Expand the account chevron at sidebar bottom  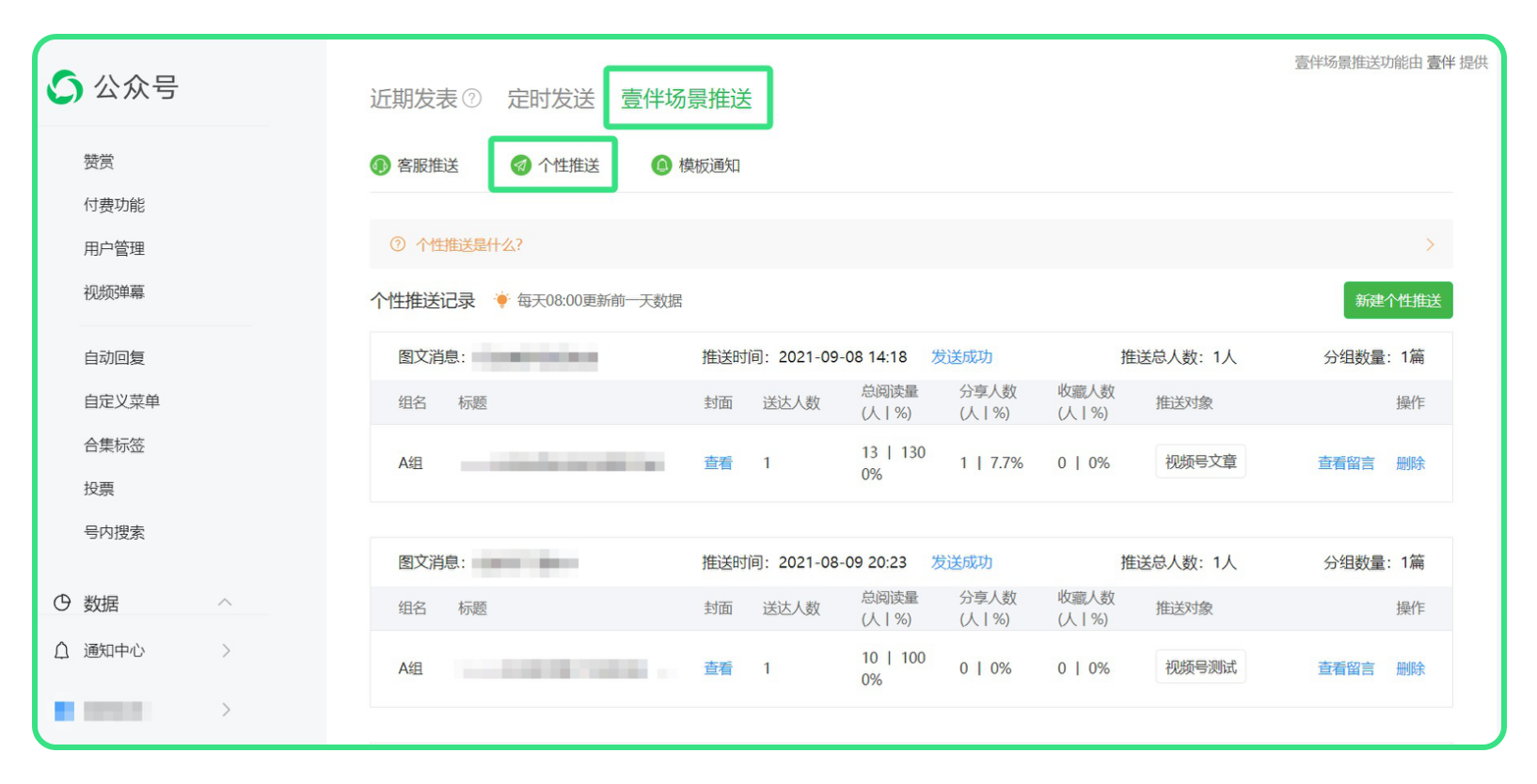[x=226, y=710]
